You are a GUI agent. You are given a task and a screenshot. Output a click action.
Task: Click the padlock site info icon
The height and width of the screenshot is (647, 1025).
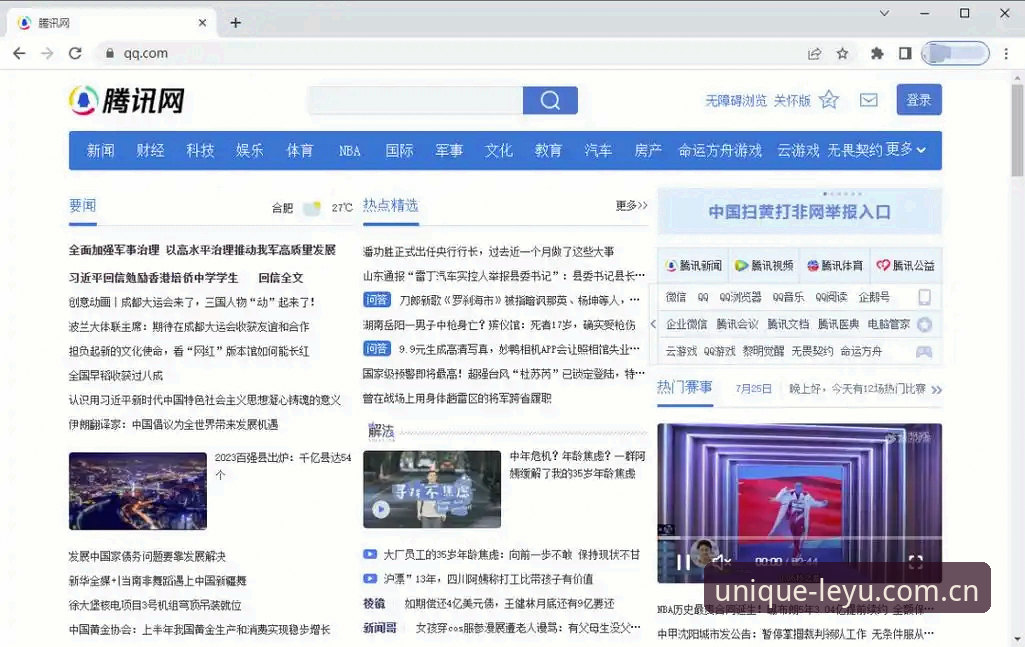(110, 54)
